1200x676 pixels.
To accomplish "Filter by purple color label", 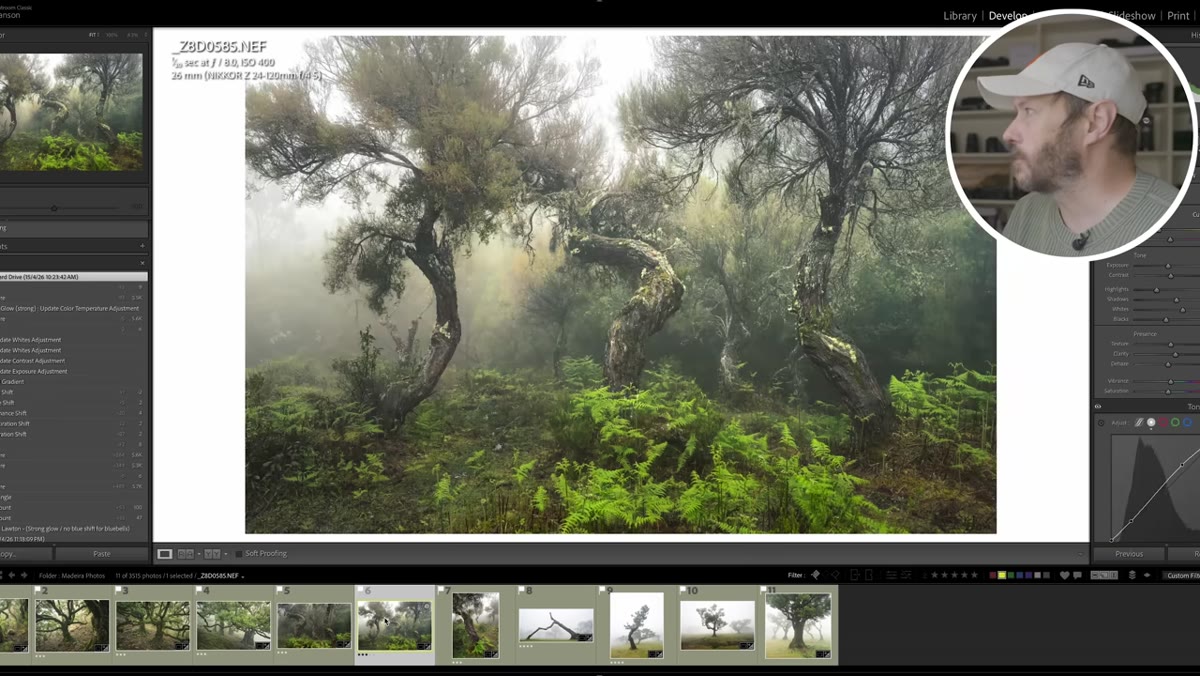I will coord(1029,575).
